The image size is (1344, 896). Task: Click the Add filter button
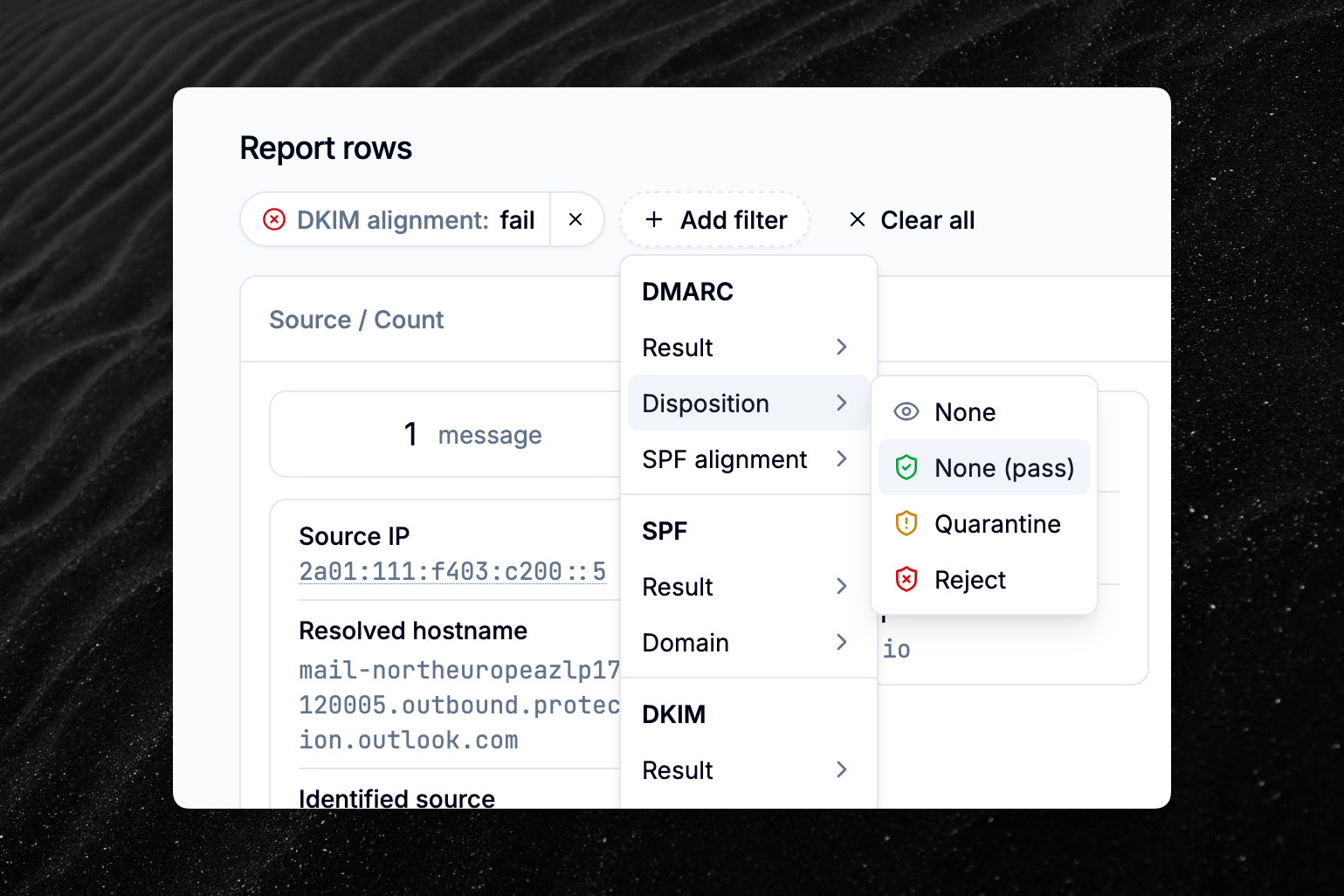tap(716, 219)
